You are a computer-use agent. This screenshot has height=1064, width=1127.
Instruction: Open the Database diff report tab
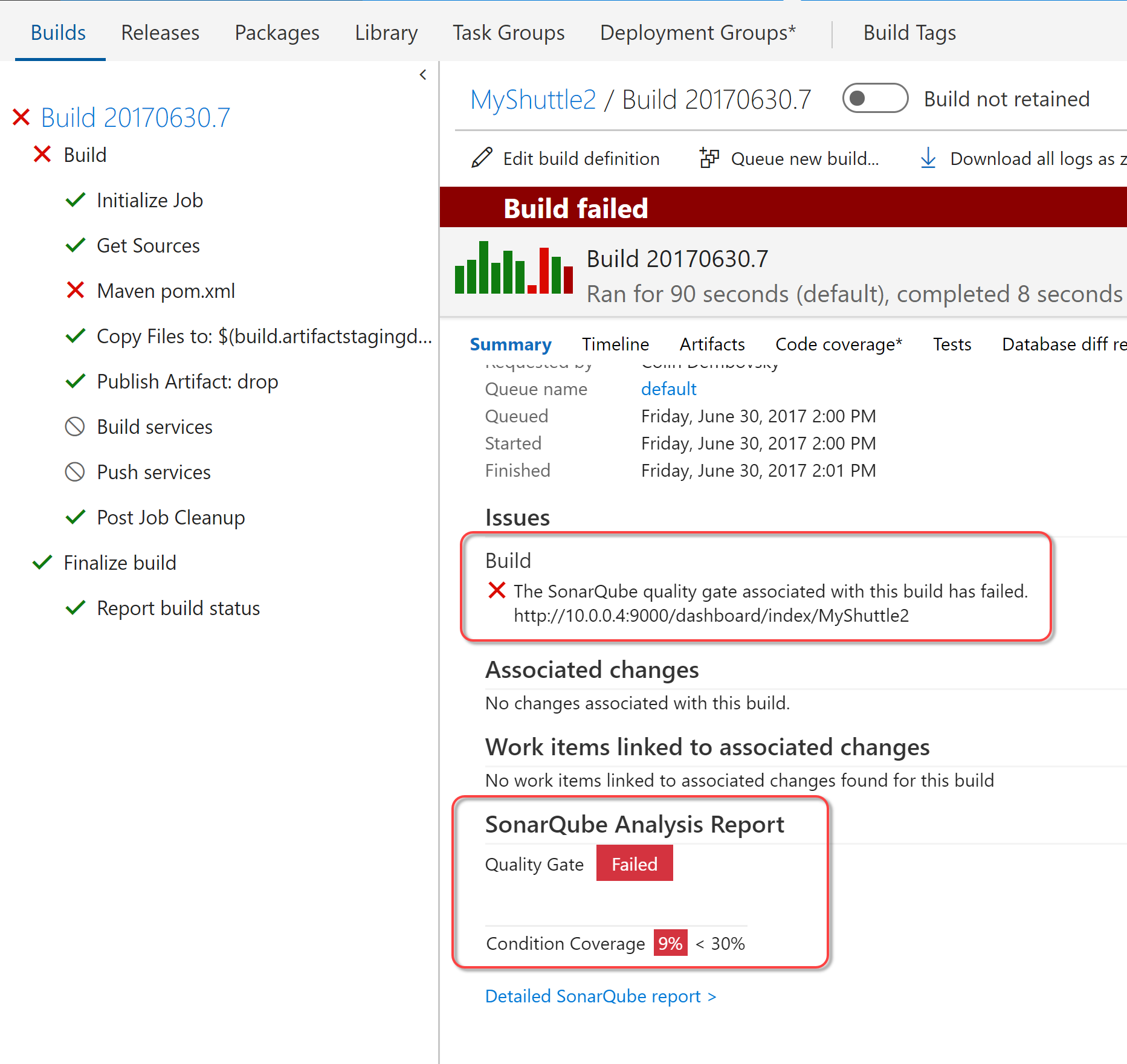point(1064,344)
